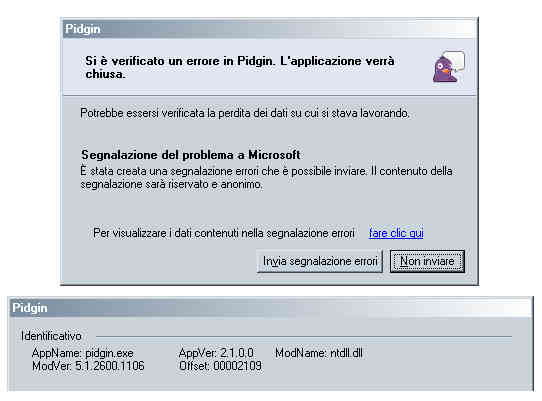Click the 'È stata creata una segnalazione errori' paragraph

267,178
